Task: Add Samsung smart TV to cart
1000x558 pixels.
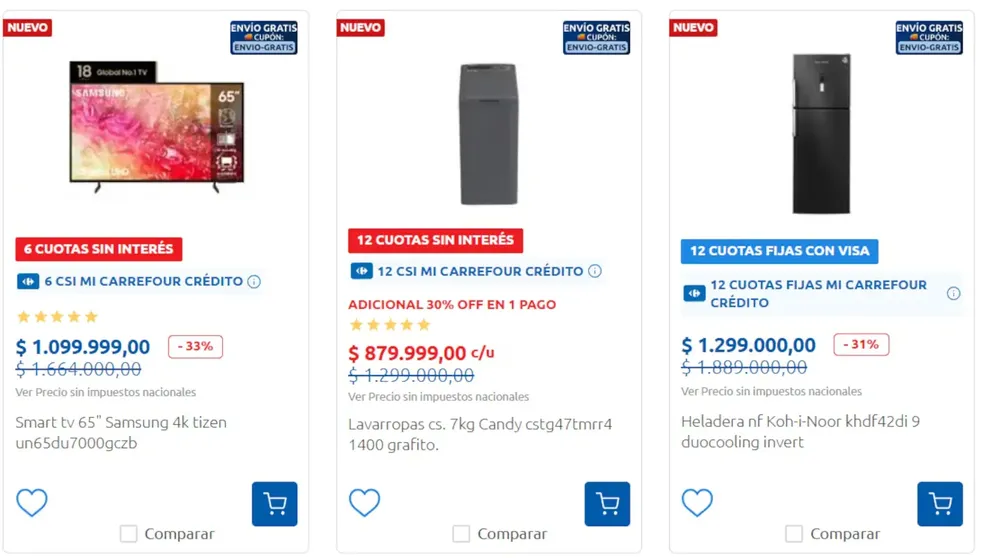Action: pos(274,504)
